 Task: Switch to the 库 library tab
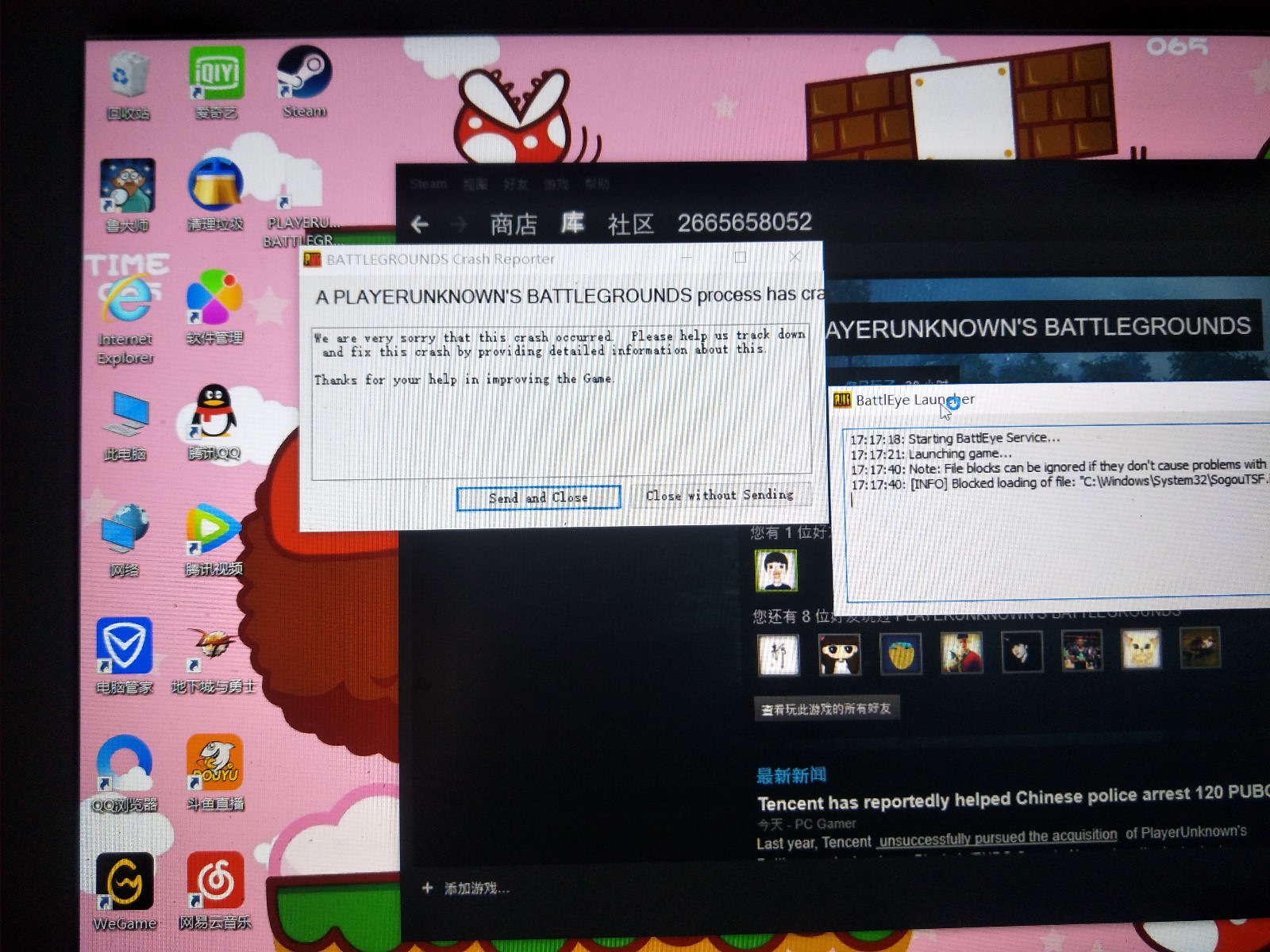click(572, 223)
